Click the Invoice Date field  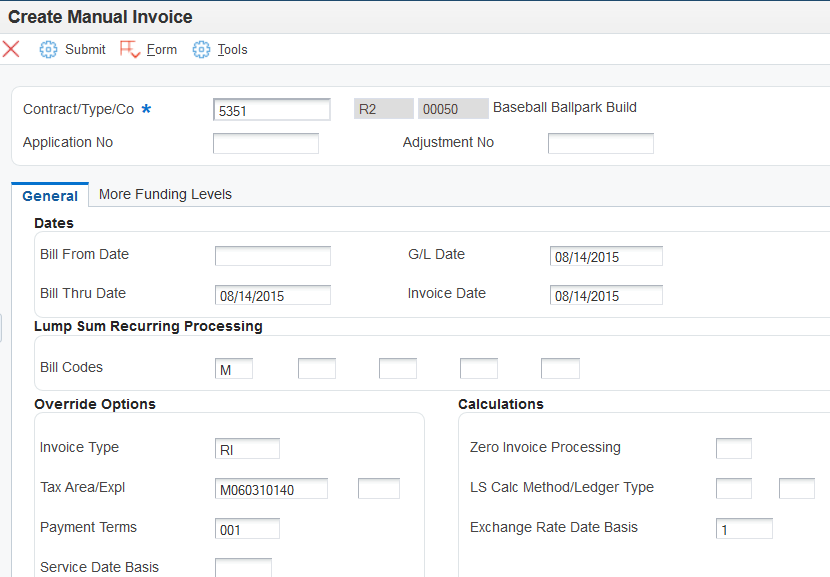click(605, 294)
